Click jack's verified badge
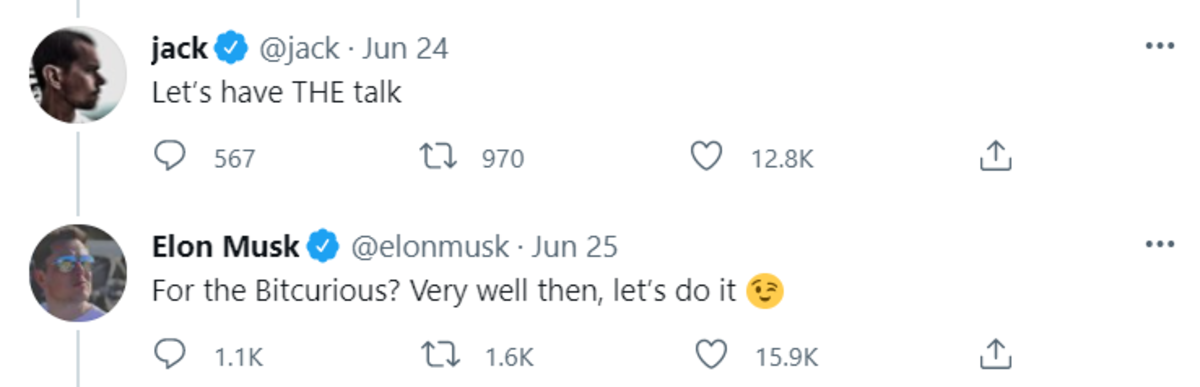Viewport: 1200px width, 387px height. [x=232, y=47]
